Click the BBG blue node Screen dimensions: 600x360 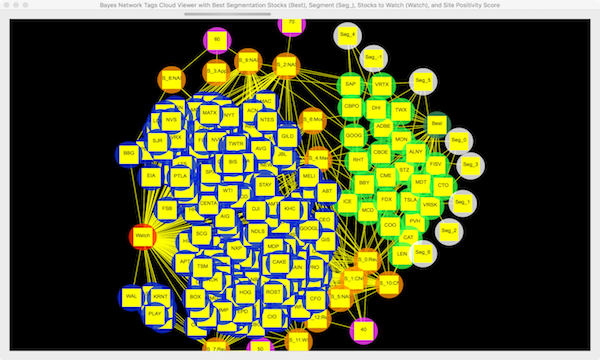click(129, 154)
